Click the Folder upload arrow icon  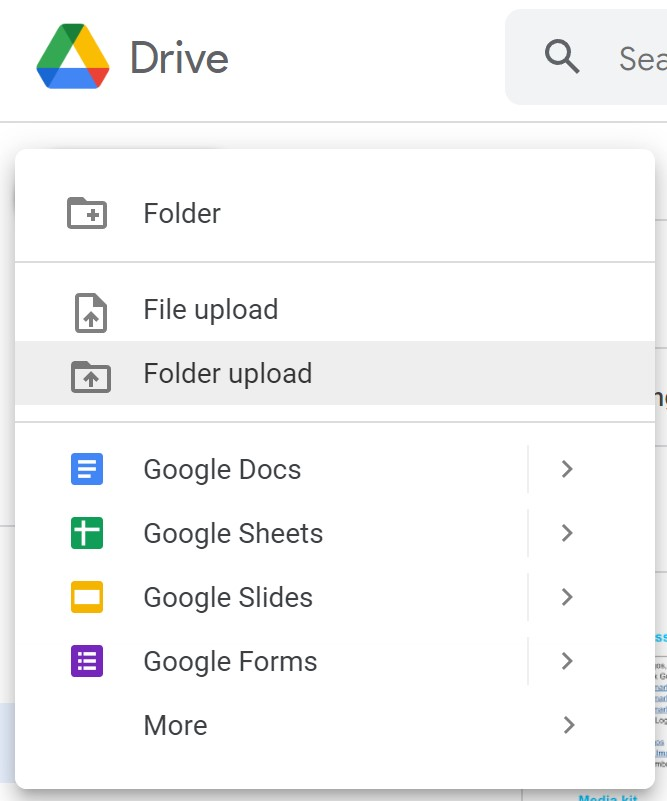[x=91, y=375]
